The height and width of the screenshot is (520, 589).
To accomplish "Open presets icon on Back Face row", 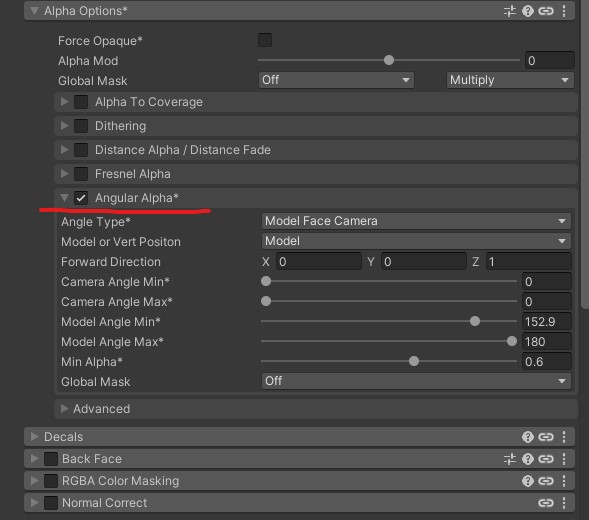I will pyautogui.click(x=510, y=459).
